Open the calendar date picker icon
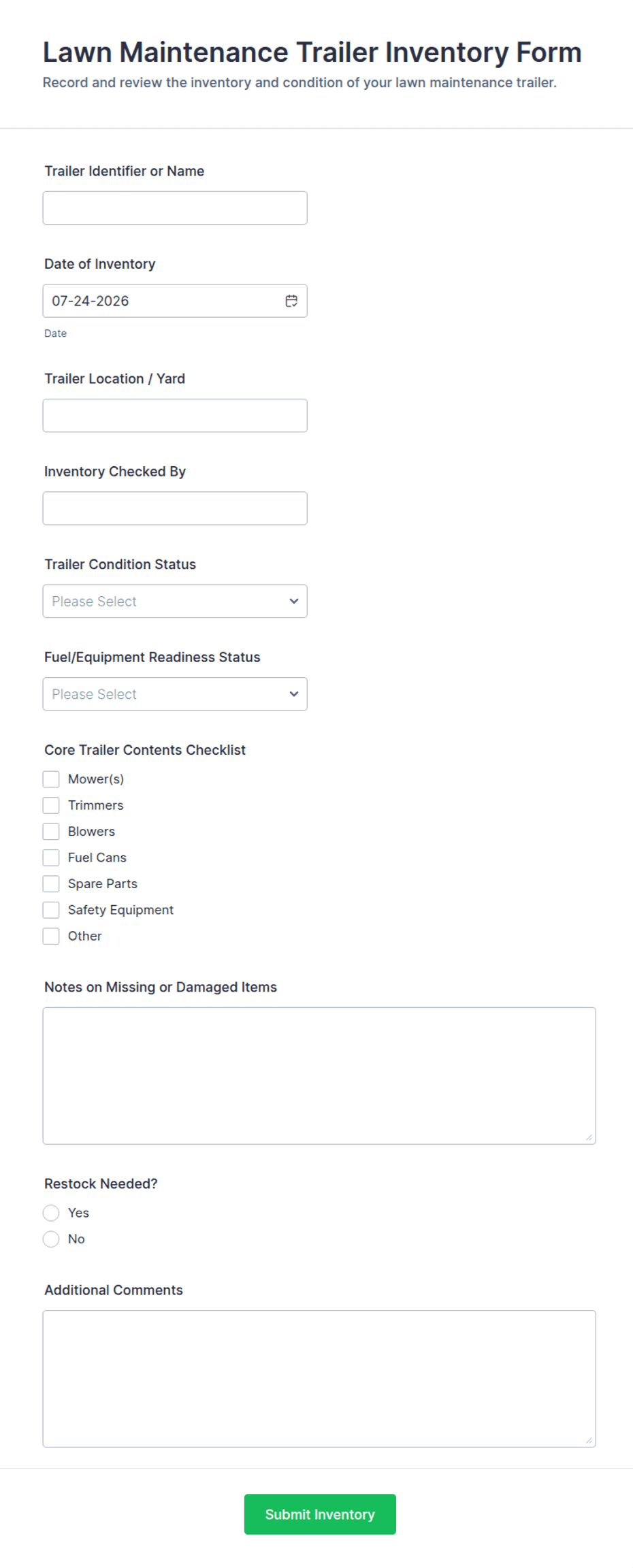The width and height of the screenshot is (633, 1568). [291, 301]
